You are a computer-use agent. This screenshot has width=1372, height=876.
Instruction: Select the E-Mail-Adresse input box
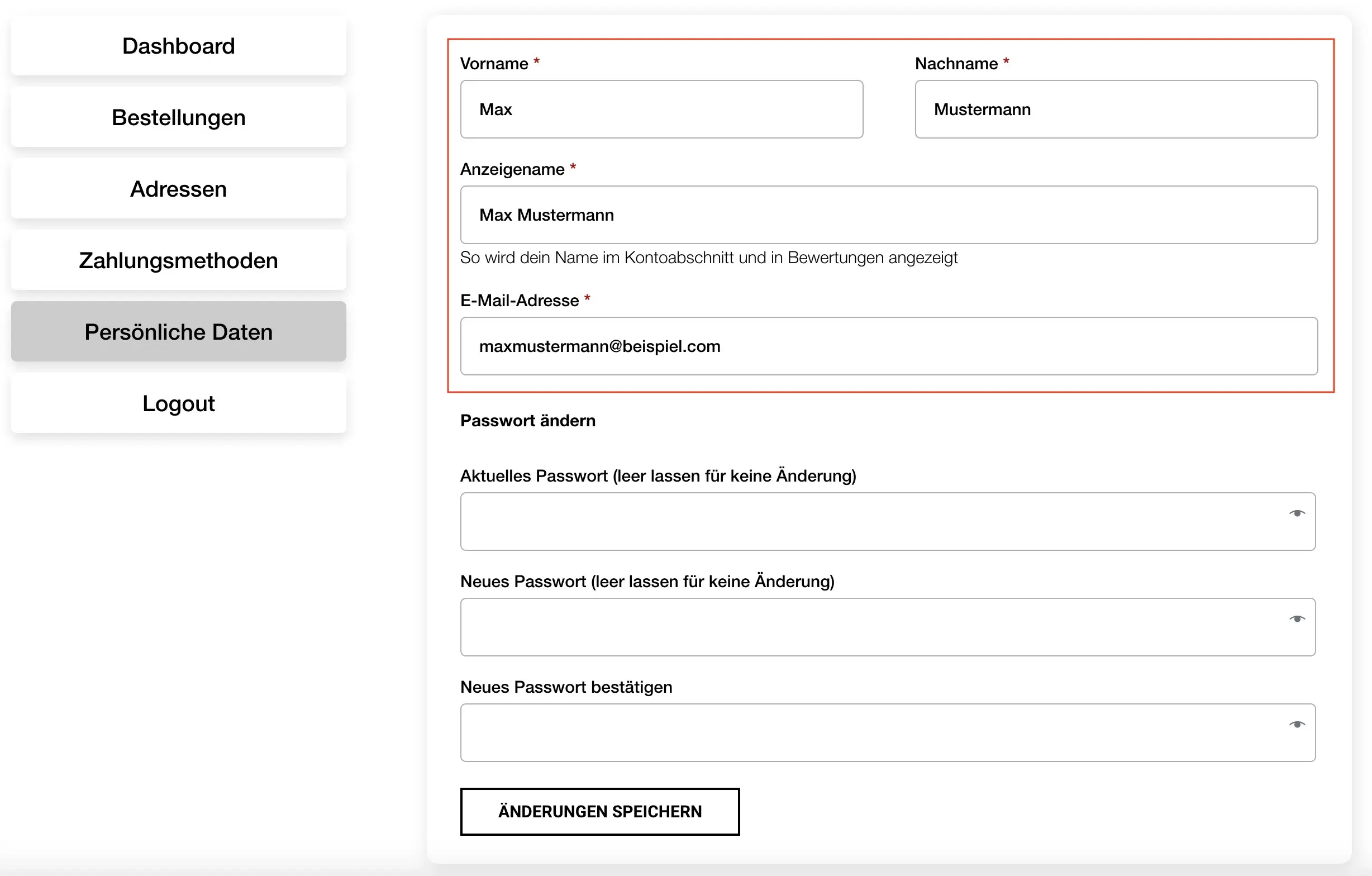click(x=888, y=346)
